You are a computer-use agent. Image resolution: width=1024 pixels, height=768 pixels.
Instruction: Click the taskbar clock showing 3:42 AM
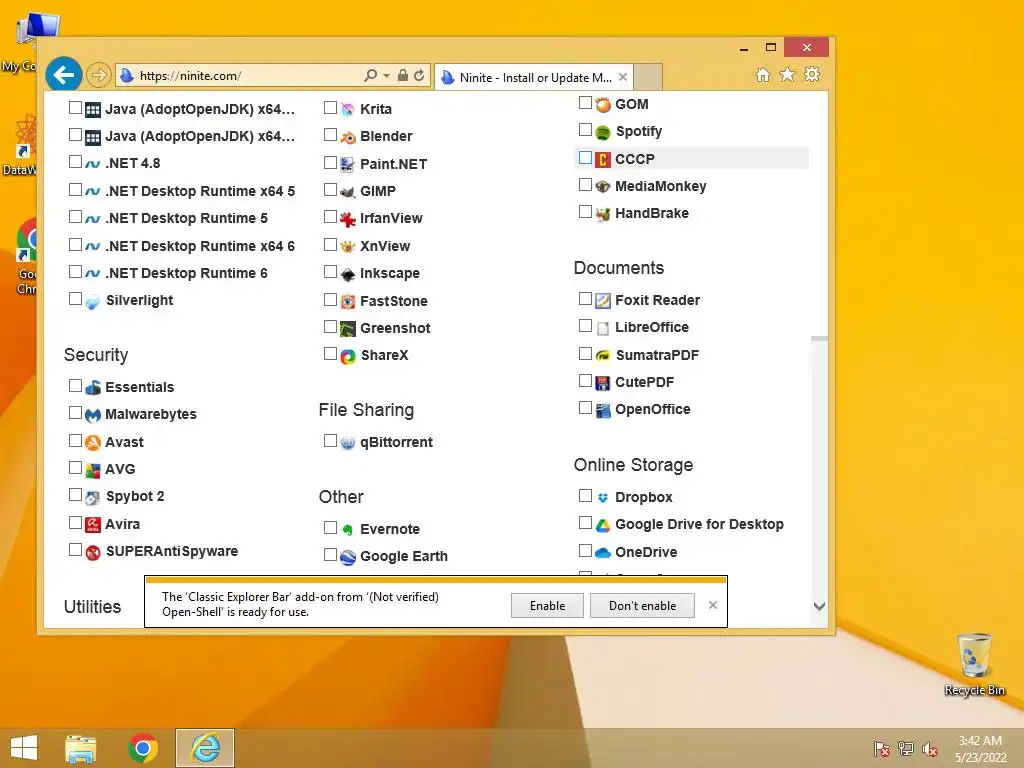click(980, 748)
